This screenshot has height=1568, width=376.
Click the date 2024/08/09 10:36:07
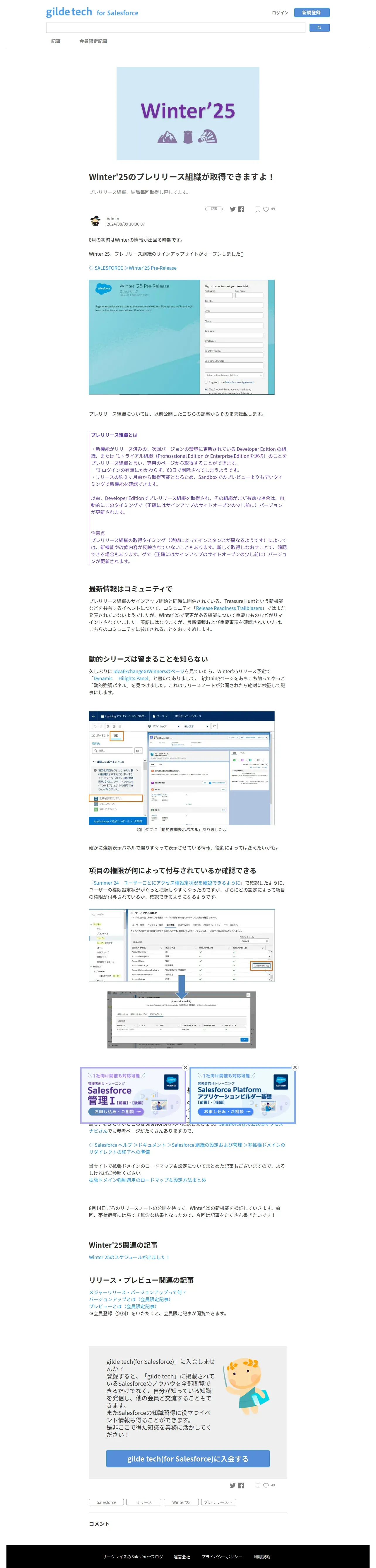126,224
